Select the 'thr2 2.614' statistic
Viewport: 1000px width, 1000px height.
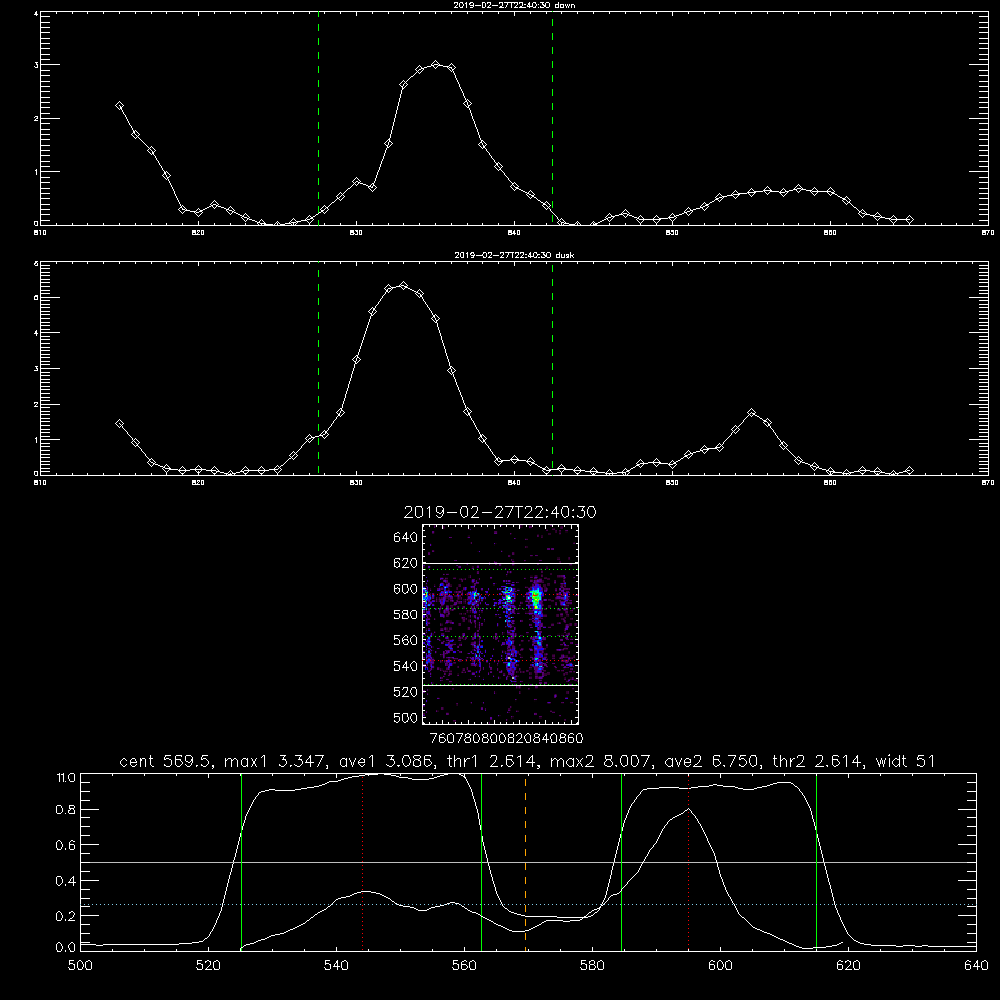pos(820,761)
